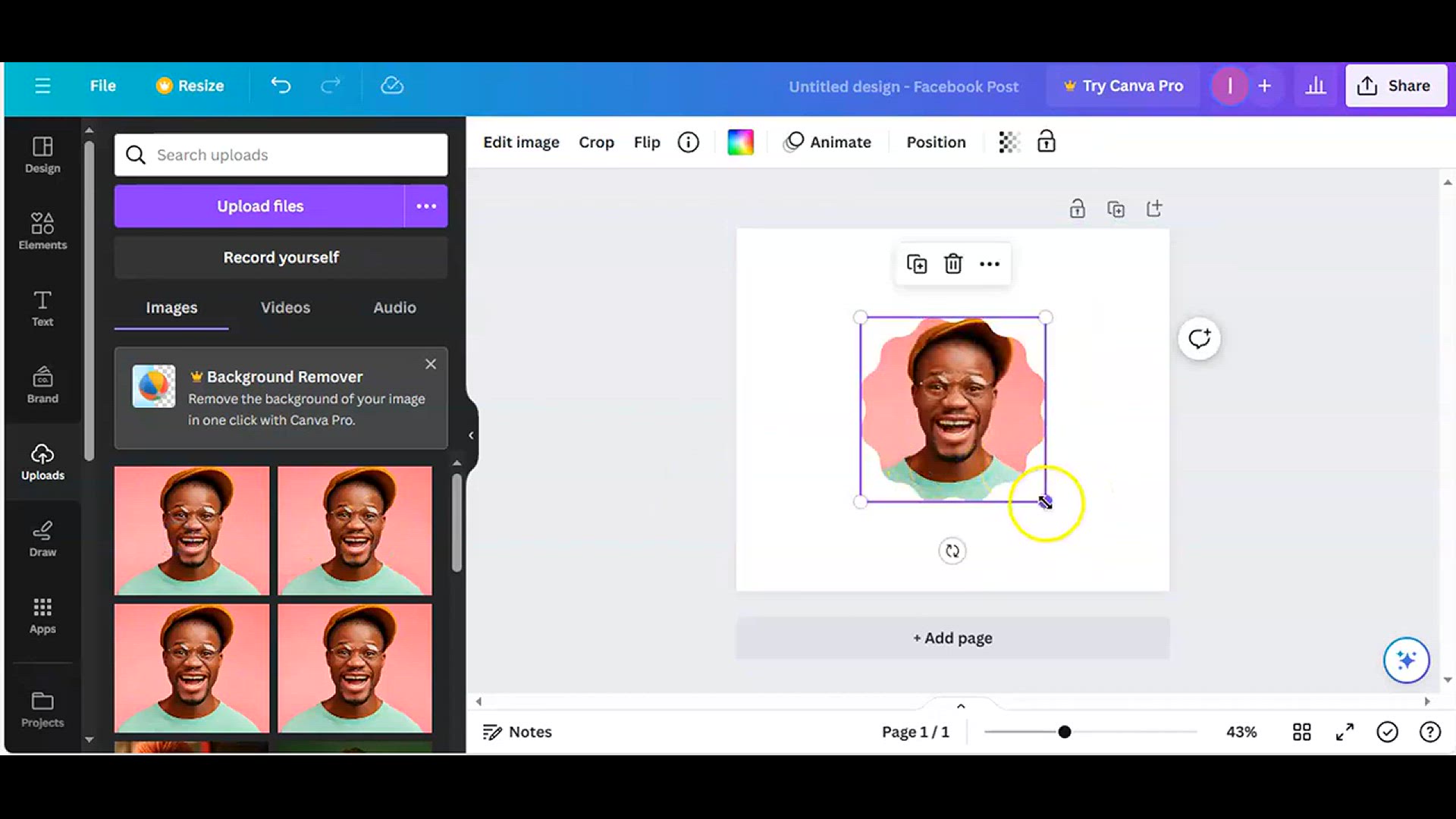1456x819 pixels.
Task: Click the Search uploads field
Action: (x=281, y=155)
